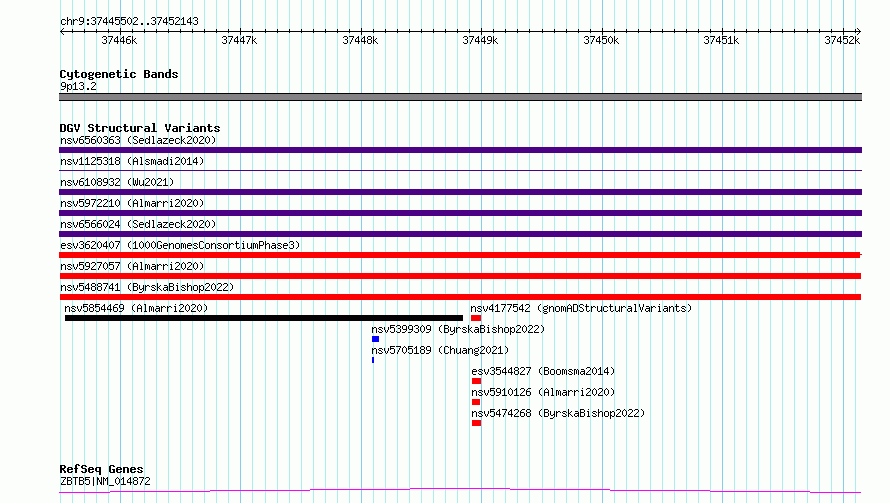Select the 9p13.2 band label
This screenshot has width=890, height=503.
tap(78, 86)
